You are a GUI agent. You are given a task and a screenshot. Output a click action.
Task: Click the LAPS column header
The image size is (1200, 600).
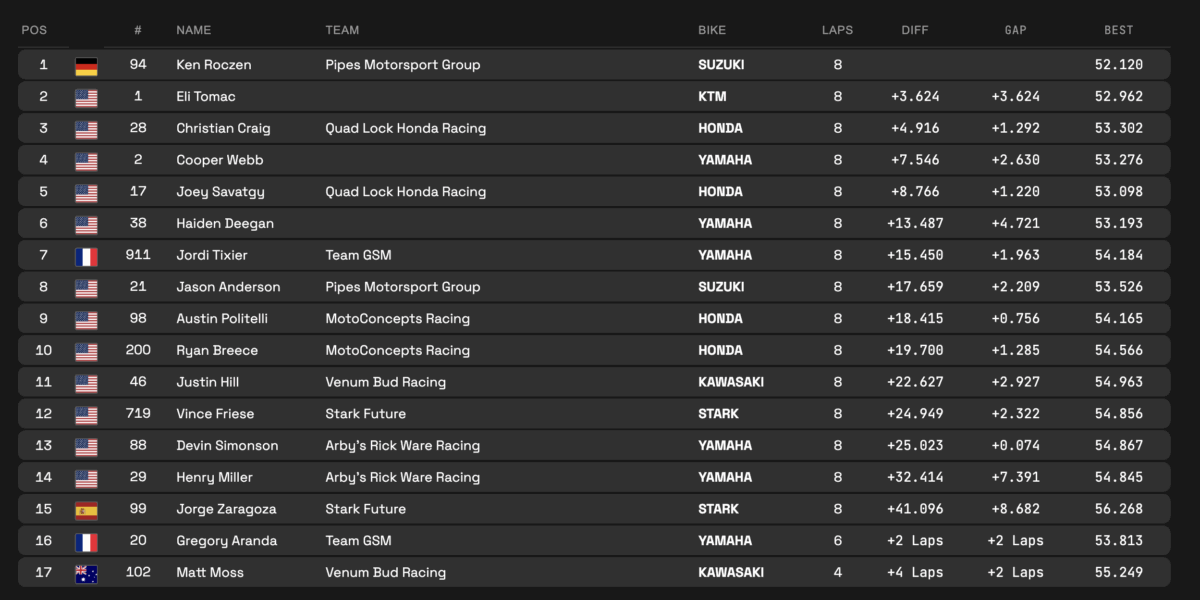click(x=837, y=30)
